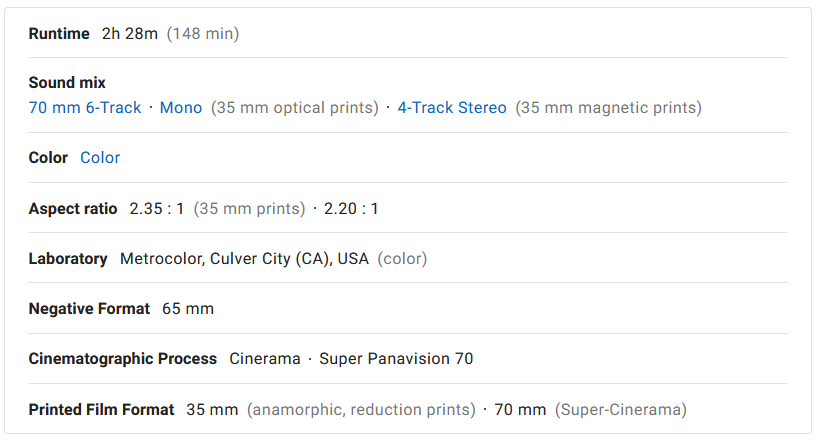Click the 2.20 : 1 aspect ratio value
The height and width of the screenshot is (444, 822).
351,209
